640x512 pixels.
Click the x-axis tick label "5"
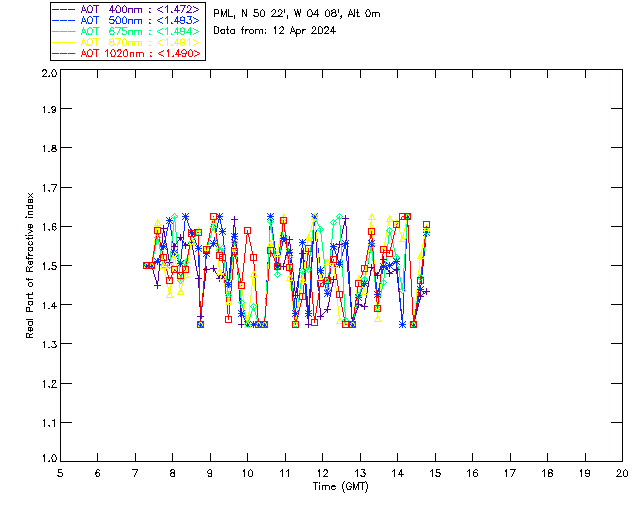point(60,473)
